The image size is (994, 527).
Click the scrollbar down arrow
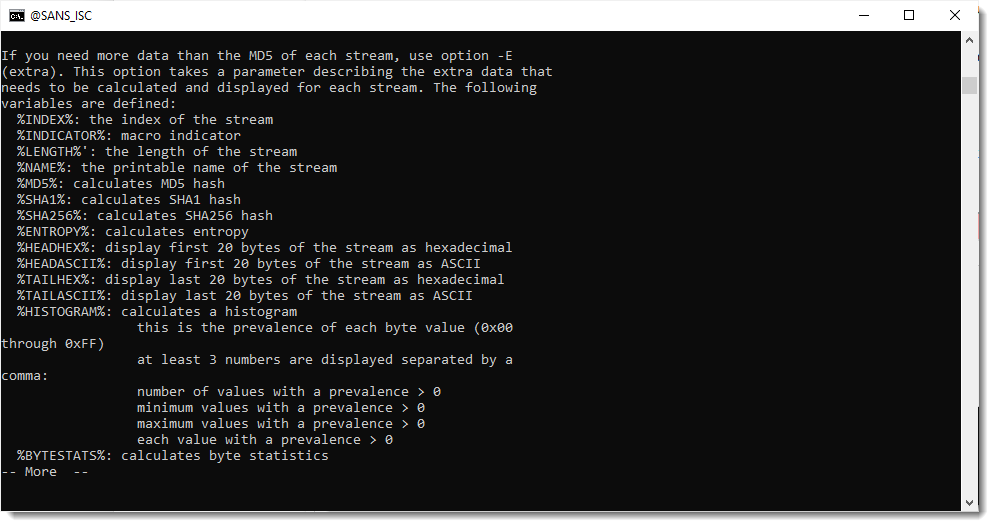pos(969,502)
